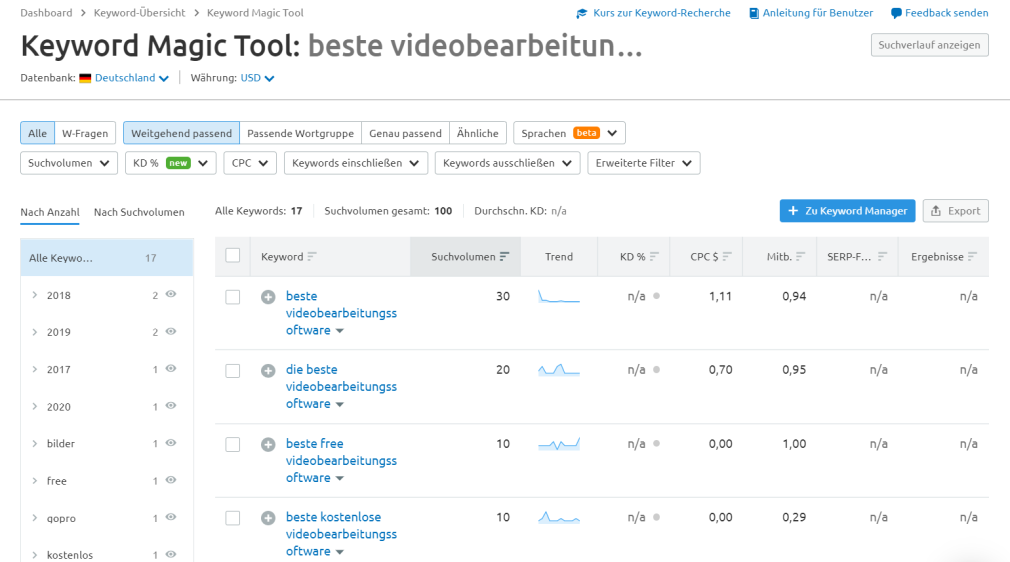Expand the bilder keyword group
This screenshot has height=562, width=1010.
[34, 443]
